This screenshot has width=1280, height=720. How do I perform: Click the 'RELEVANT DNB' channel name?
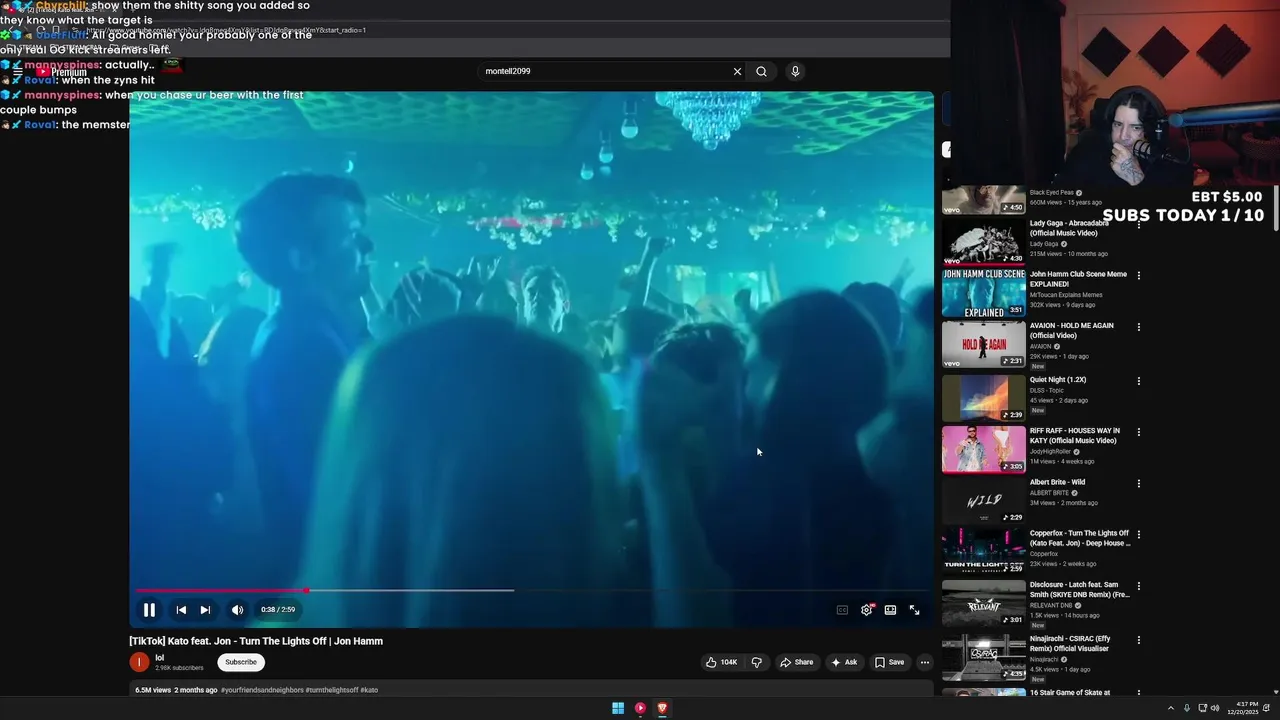coord(1051,605)
